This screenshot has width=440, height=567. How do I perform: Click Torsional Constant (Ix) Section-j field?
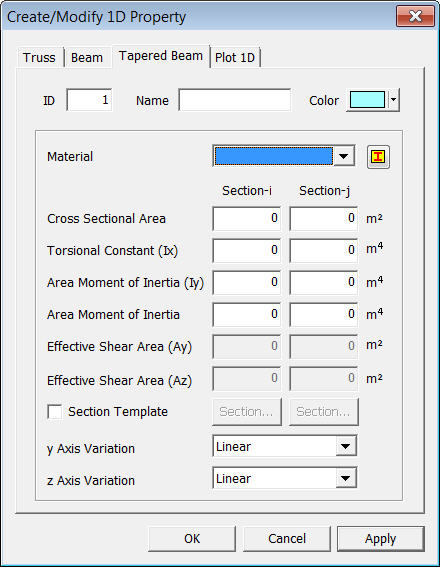[x=324, y=250]
